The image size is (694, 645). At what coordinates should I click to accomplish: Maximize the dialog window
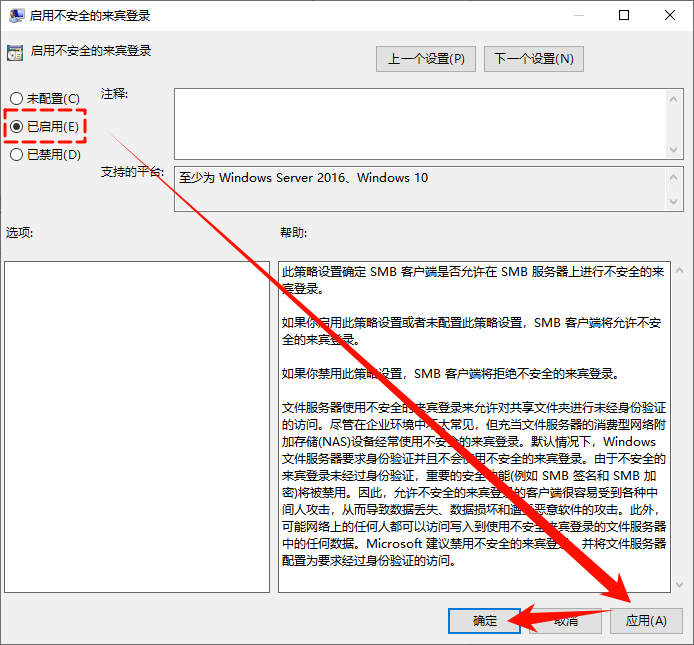pyautogui.click(x=624, y=15)
